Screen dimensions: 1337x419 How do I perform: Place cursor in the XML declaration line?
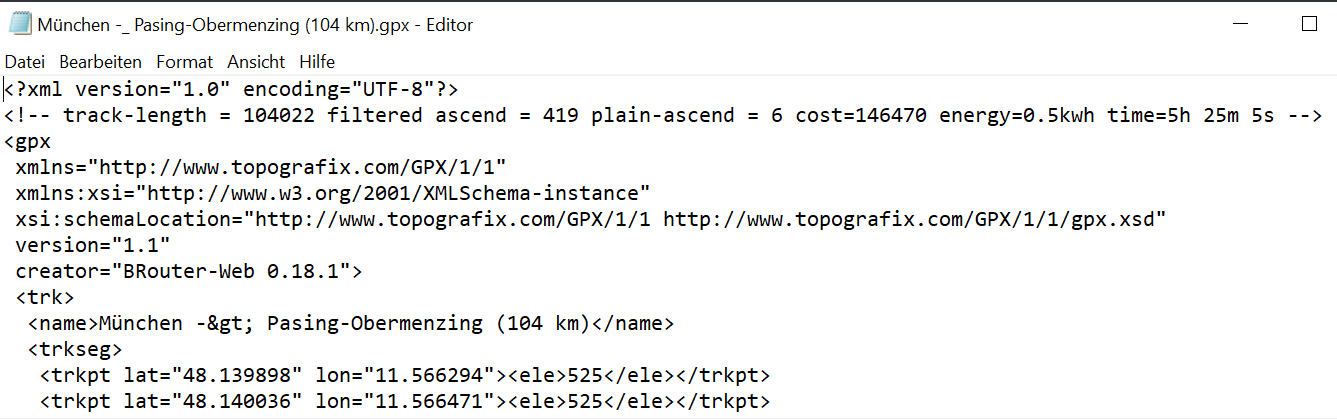tap(231, 90)
